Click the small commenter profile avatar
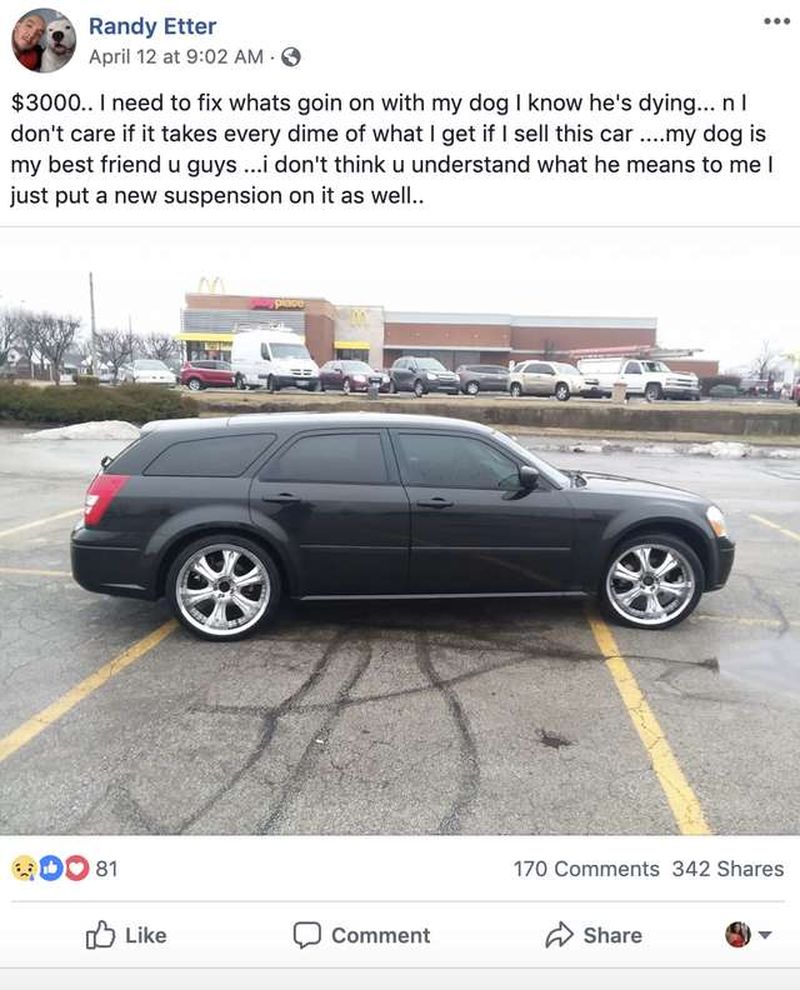The width and height of the screenshot is (800, 990). (737, 934)
